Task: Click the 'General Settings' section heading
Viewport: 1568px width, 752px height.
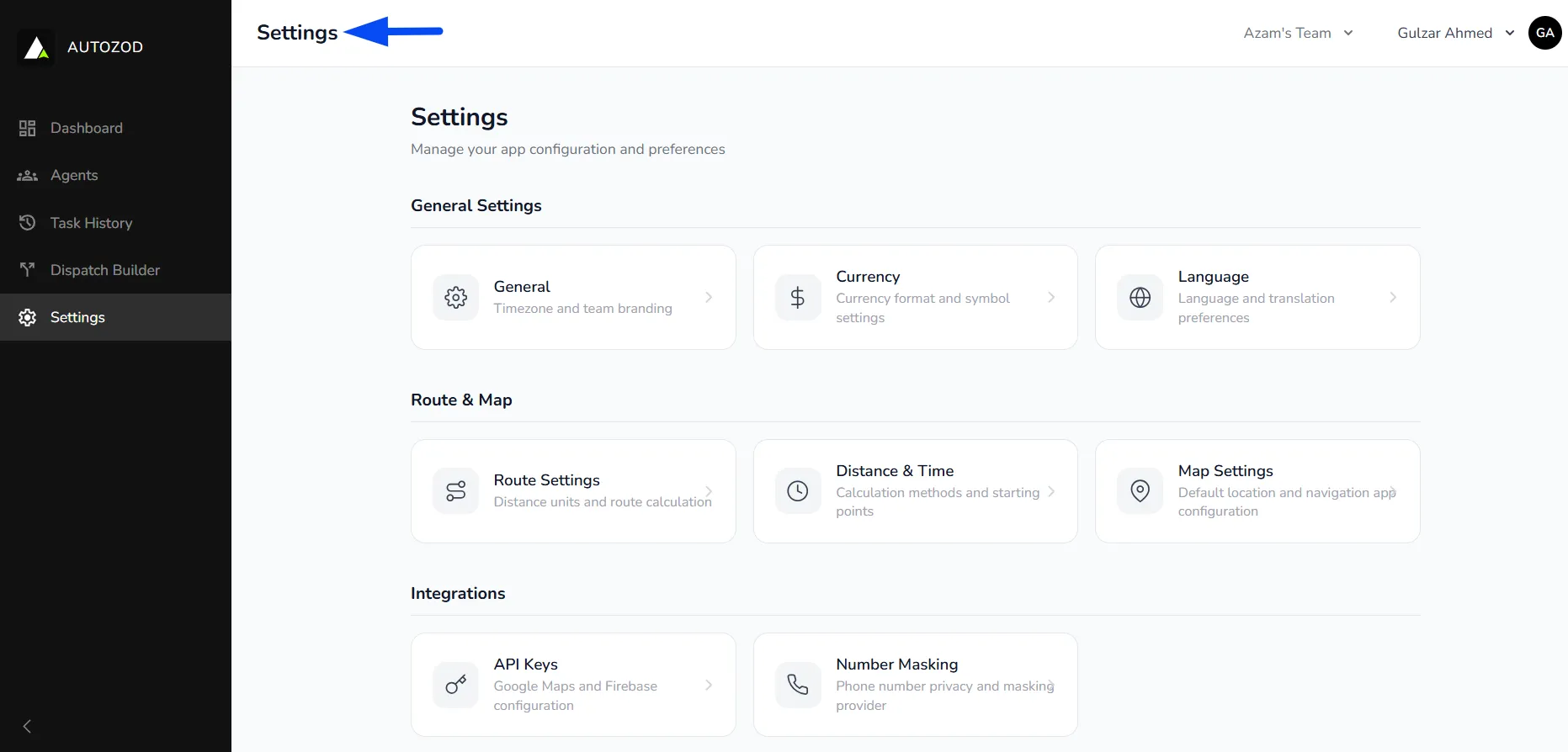Action: (476, 205)
